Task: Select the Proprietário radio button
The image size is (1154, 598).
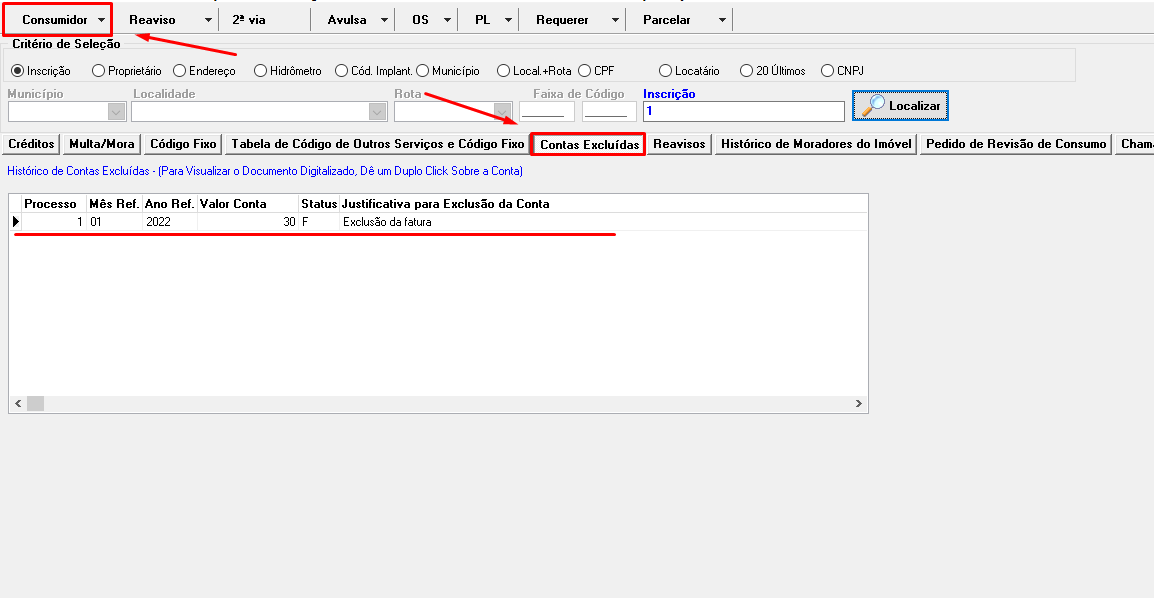Action: pyautogui.click(x=96, y=70)
